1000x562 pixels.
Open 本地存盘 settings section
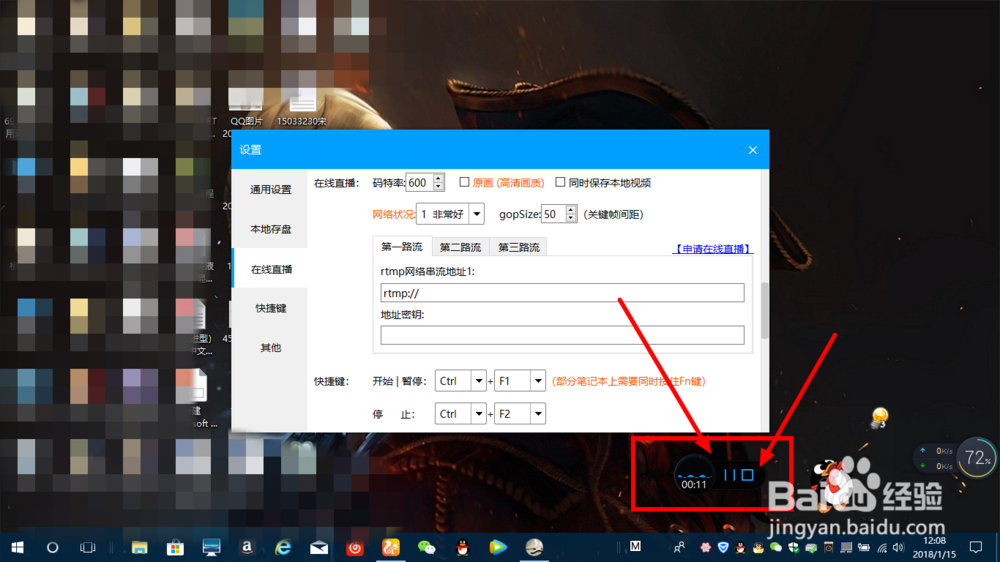coord(270,229)
